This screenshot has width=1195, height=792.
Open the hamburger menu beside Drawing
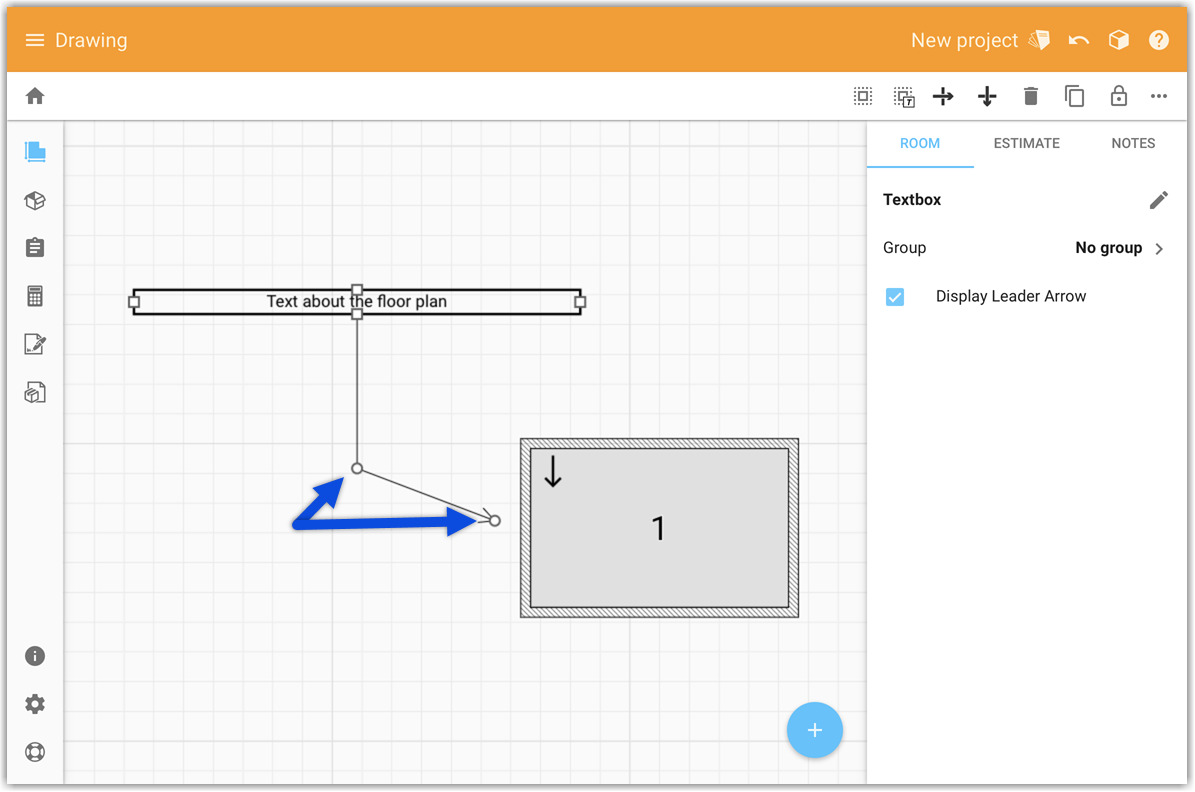click(34, 40)
